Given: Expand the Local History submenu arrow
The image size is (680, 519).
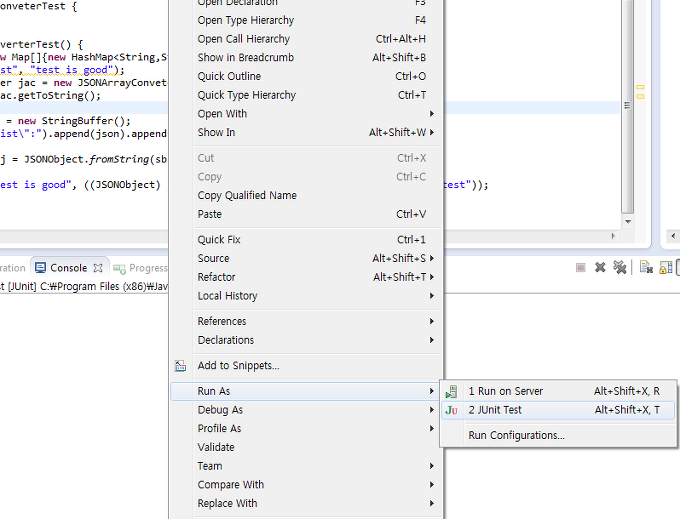Looking at the screenshot, I should click(432, 296).
